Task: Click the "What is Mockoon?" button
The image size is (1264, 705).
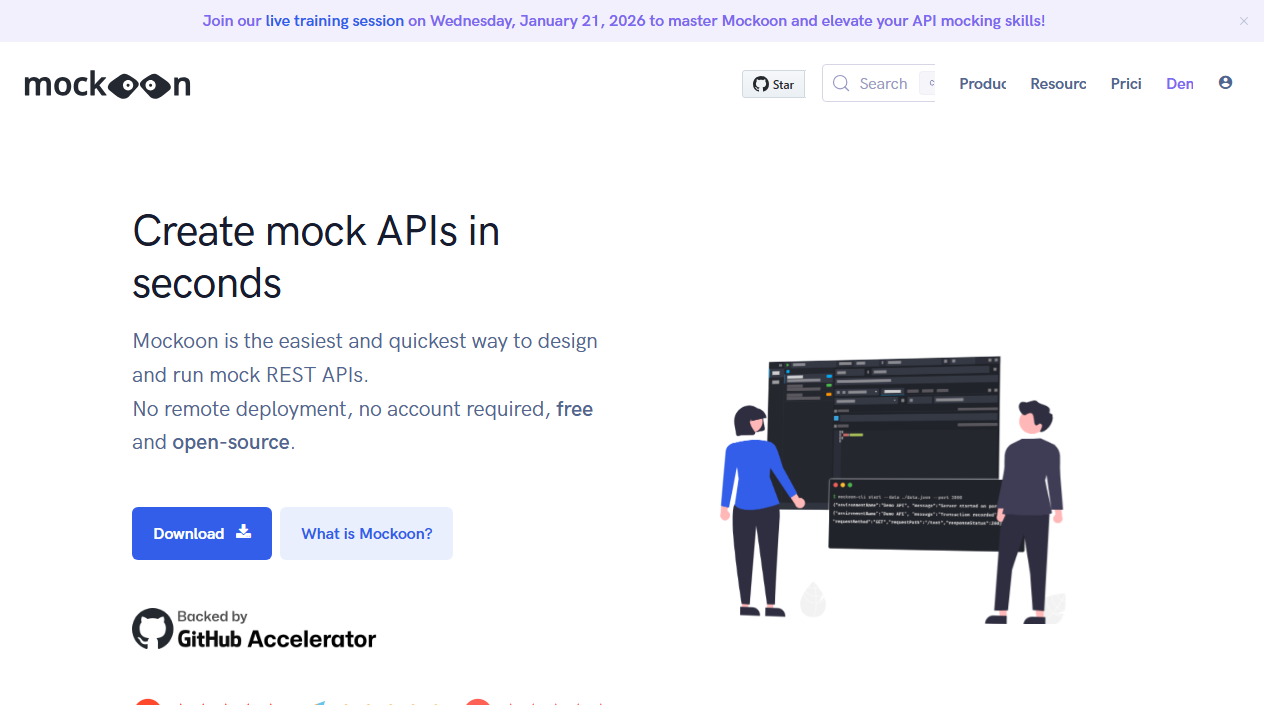Action: (x=366, y=533)
